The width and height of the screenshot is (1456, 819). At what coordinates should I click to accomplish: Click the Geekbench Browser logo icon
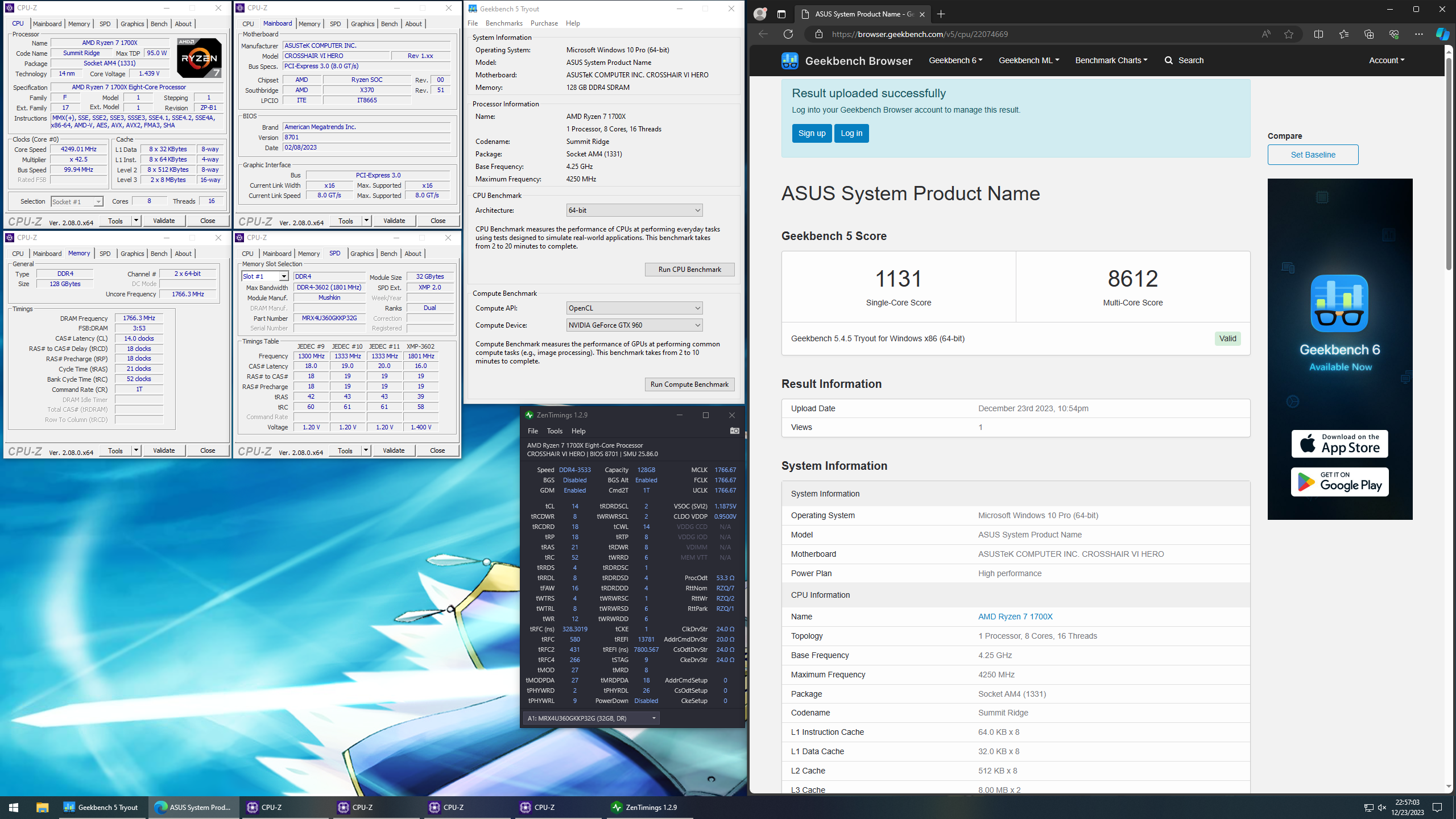tap(789, 60)
